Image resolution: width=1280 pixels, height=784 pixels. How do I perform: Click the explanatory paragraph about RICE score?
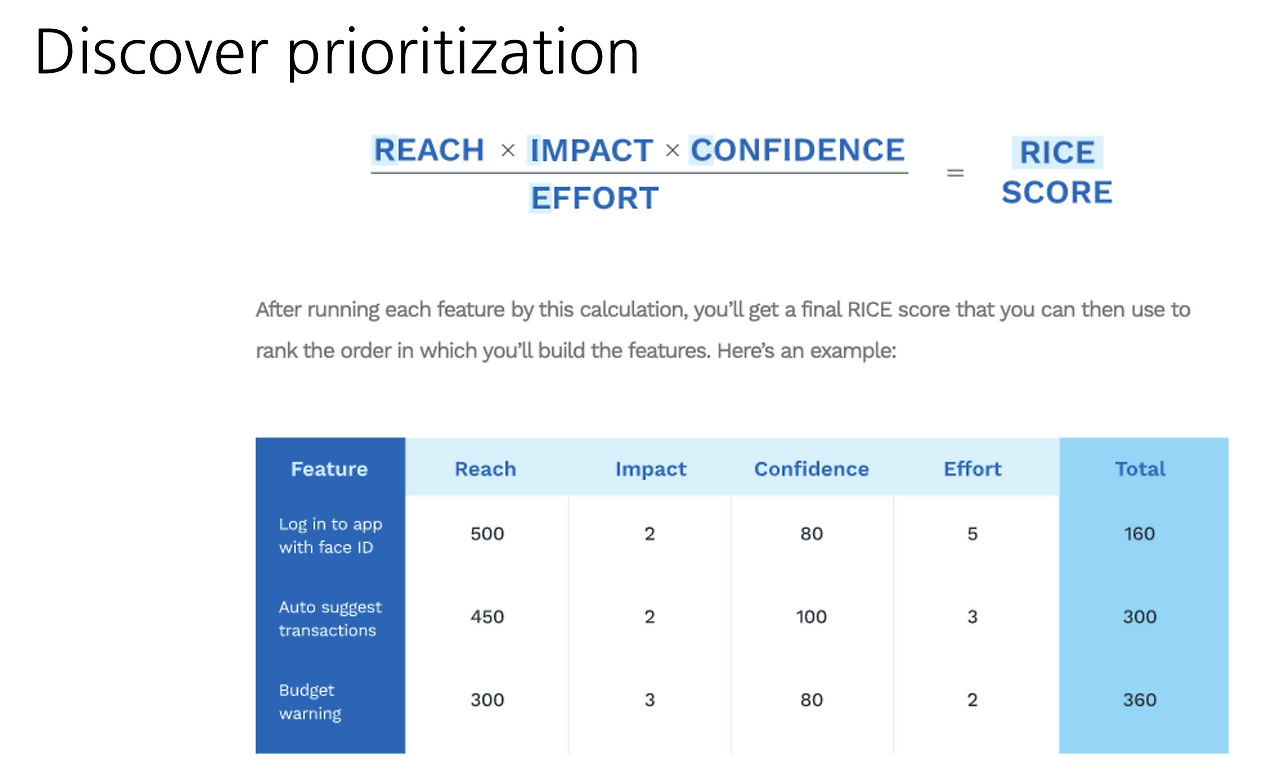[x=723, y=331]
